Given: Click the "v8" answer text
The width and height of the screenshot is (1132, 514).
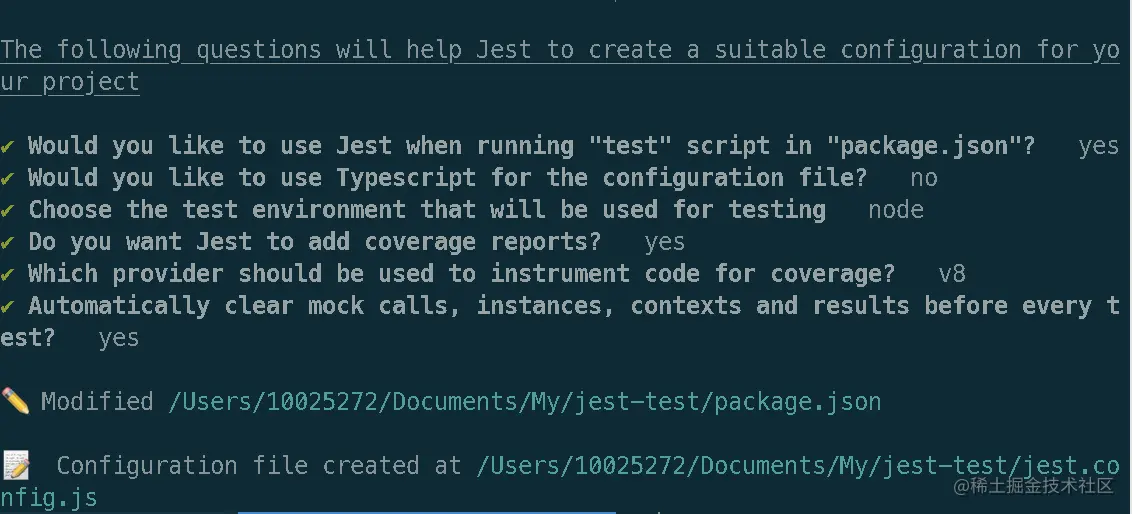Looking at the screenshot, I should tap(952, 274).
